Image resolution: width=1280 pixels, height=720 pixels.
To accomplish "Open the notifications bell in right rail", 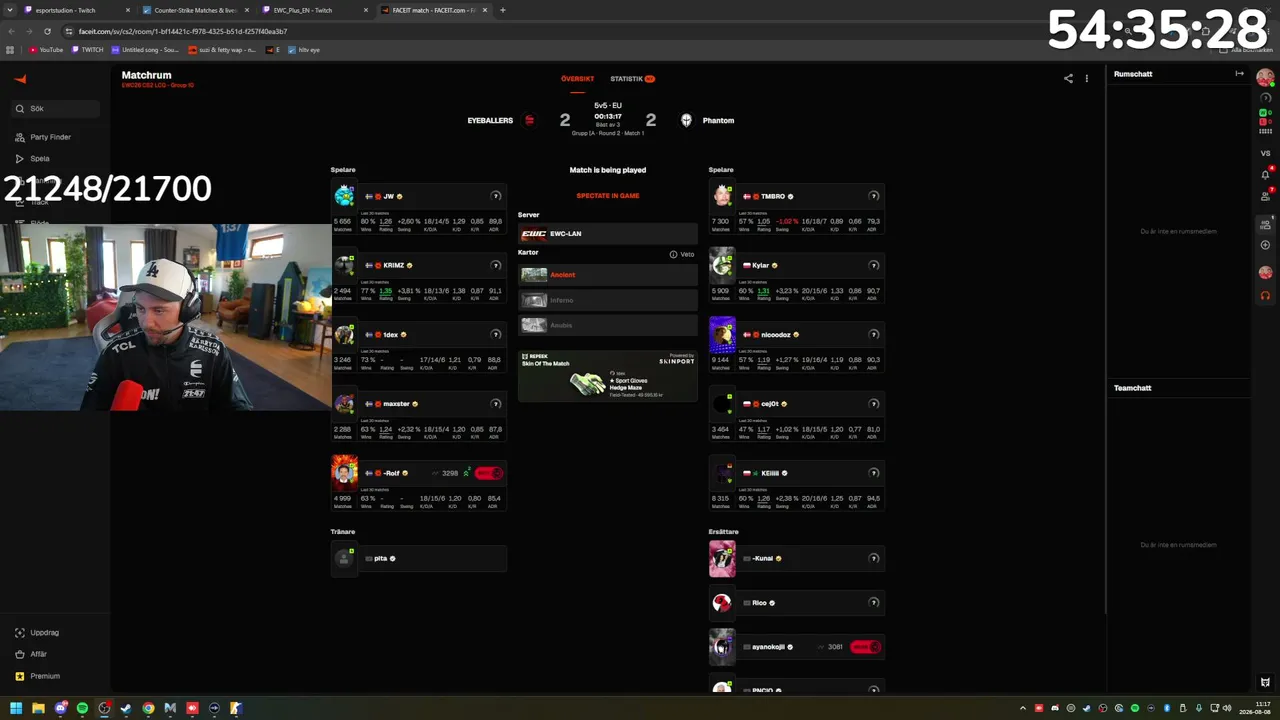I will click(1265, 174).
